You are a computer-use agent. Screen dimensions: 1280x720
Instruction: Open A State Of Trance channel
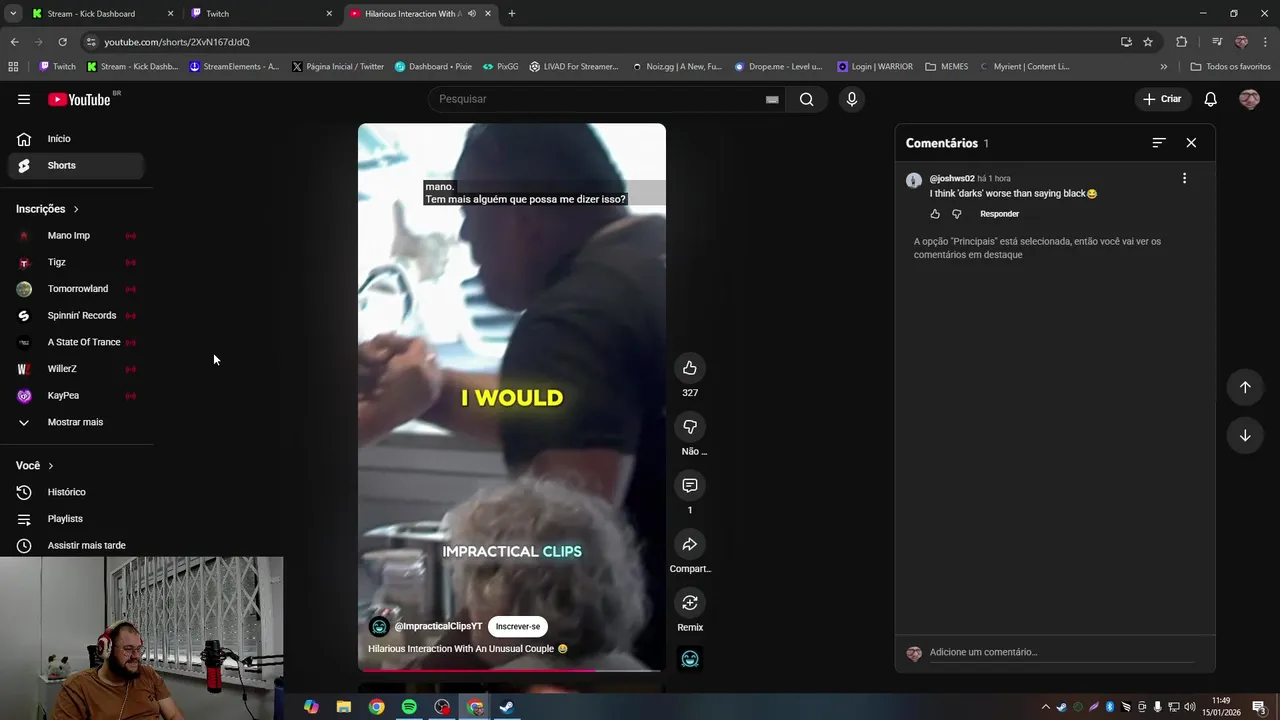[x=76, y=342]
